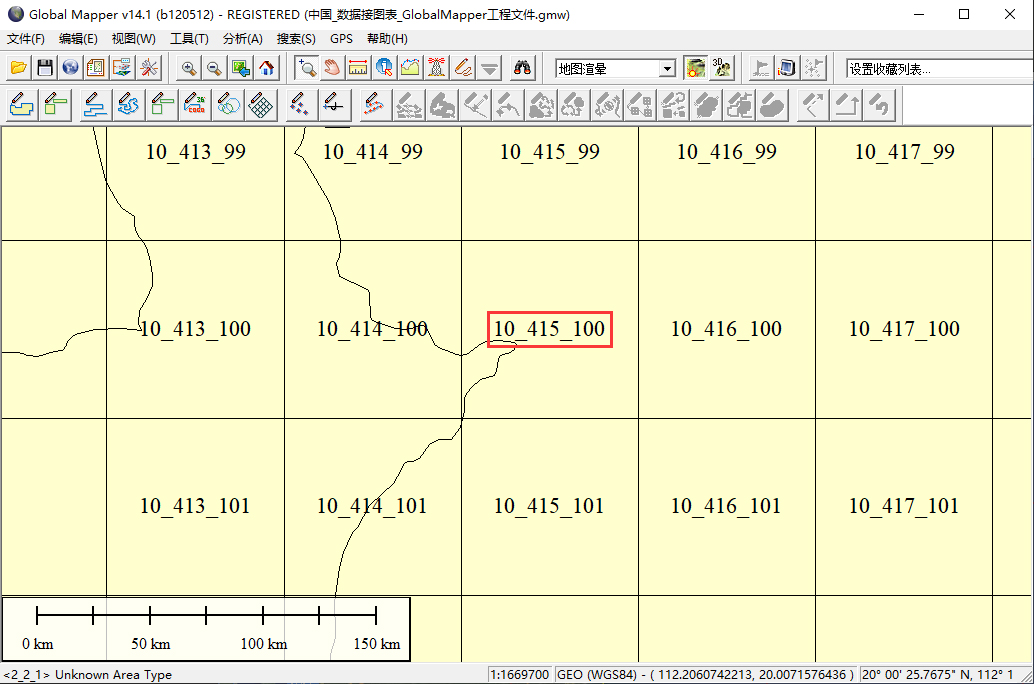The width and height of the screenshot is (1034, 684).
Task: Expand the 设置收藏列表 favorites combo box
Action: (938, 69)
